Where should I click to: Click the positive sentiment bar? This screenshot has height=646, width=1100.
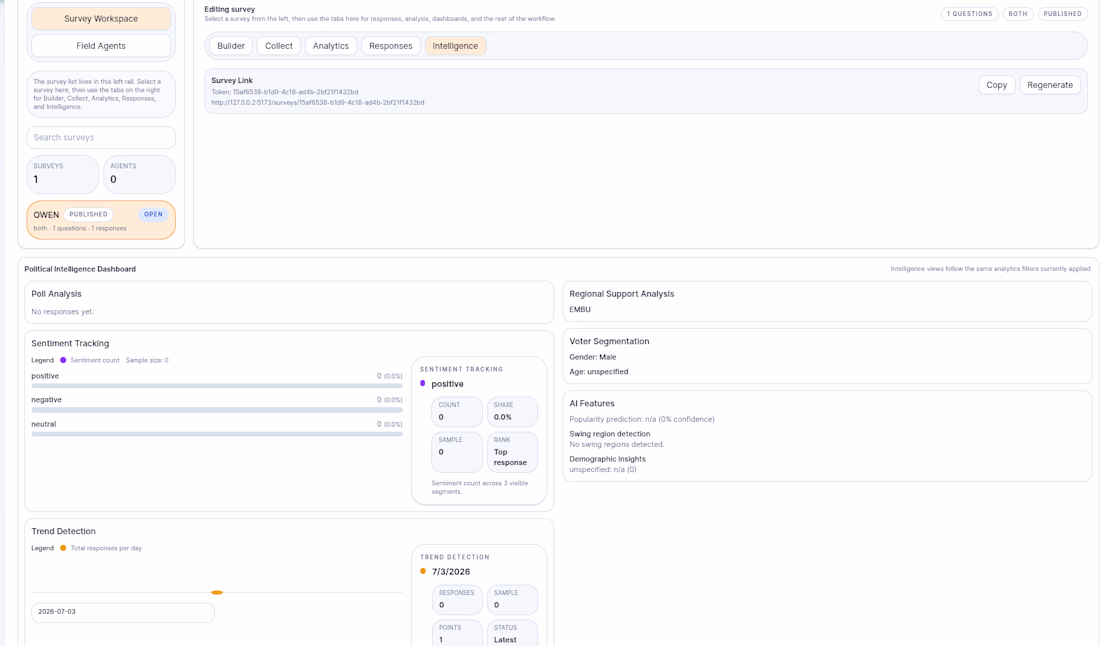[x=217, y=386]
